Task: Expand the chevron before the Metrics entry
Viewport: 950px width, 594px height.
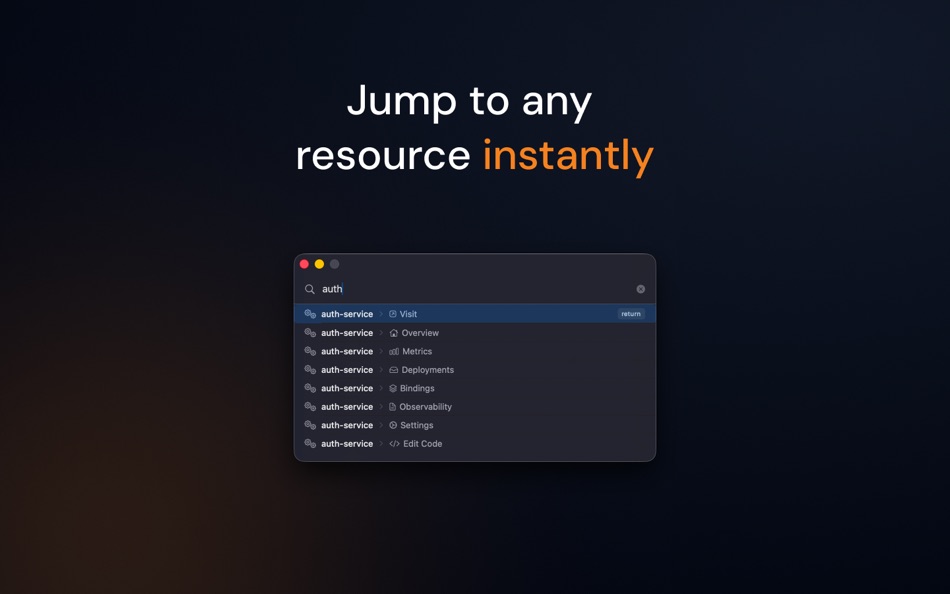Action: click(x=381, y=351)
